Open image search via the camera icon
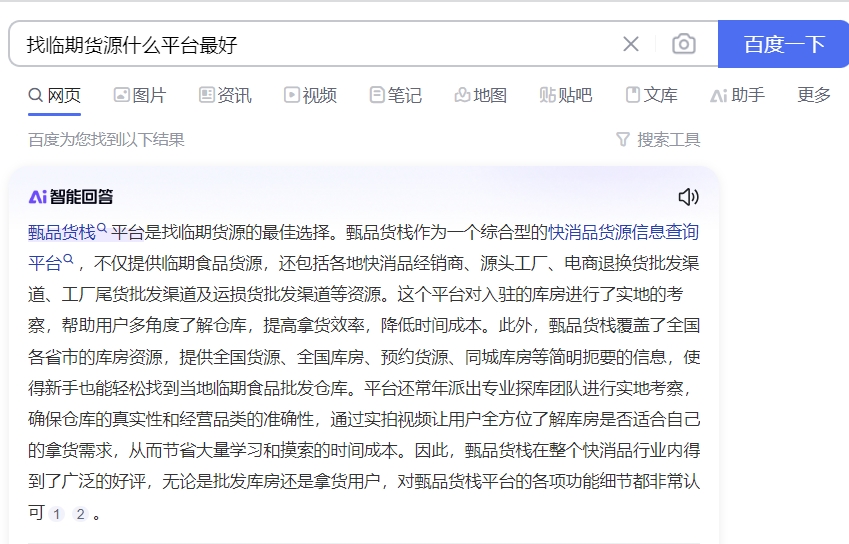Viewport: 849px width, 544px height. click(x=684, y=44)
